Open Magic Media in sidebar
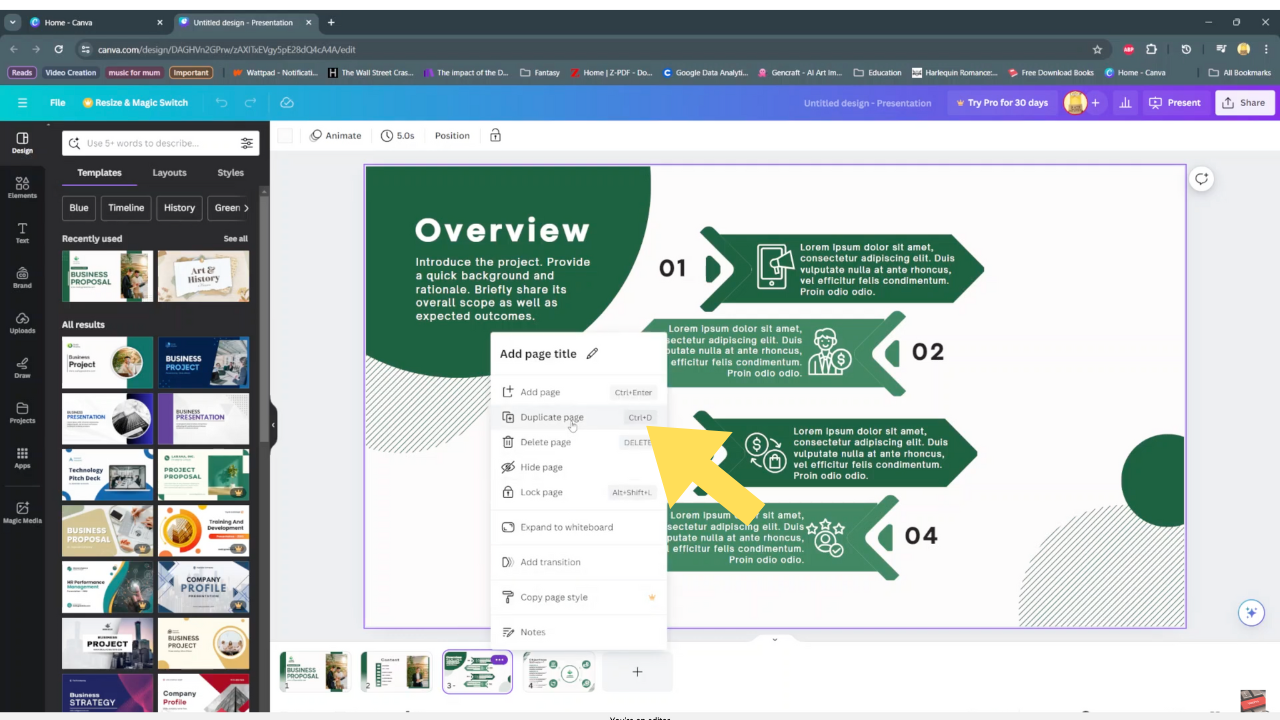The height and width of the screenshot is (720, 1280). coord(22,512)
